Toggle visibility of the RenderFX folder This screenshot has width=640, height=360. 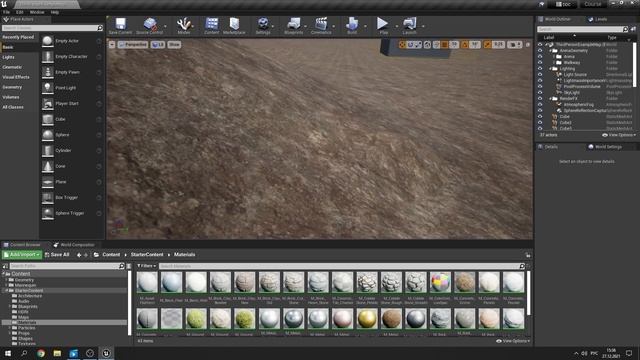click(540, 98)
